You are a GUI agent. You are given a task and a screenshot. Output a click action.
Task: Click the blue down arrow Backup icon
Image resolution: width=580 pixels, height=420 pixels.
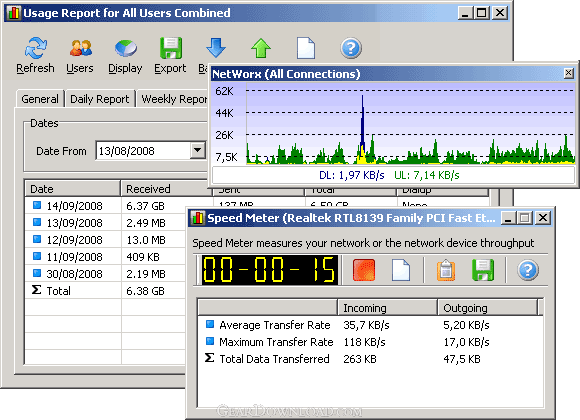coord(216,47)
